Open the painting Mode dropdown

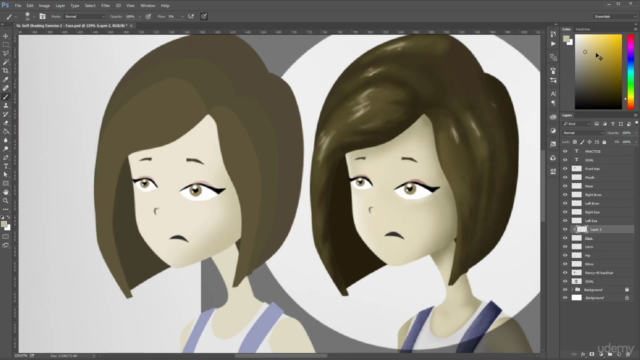[84, 16]
